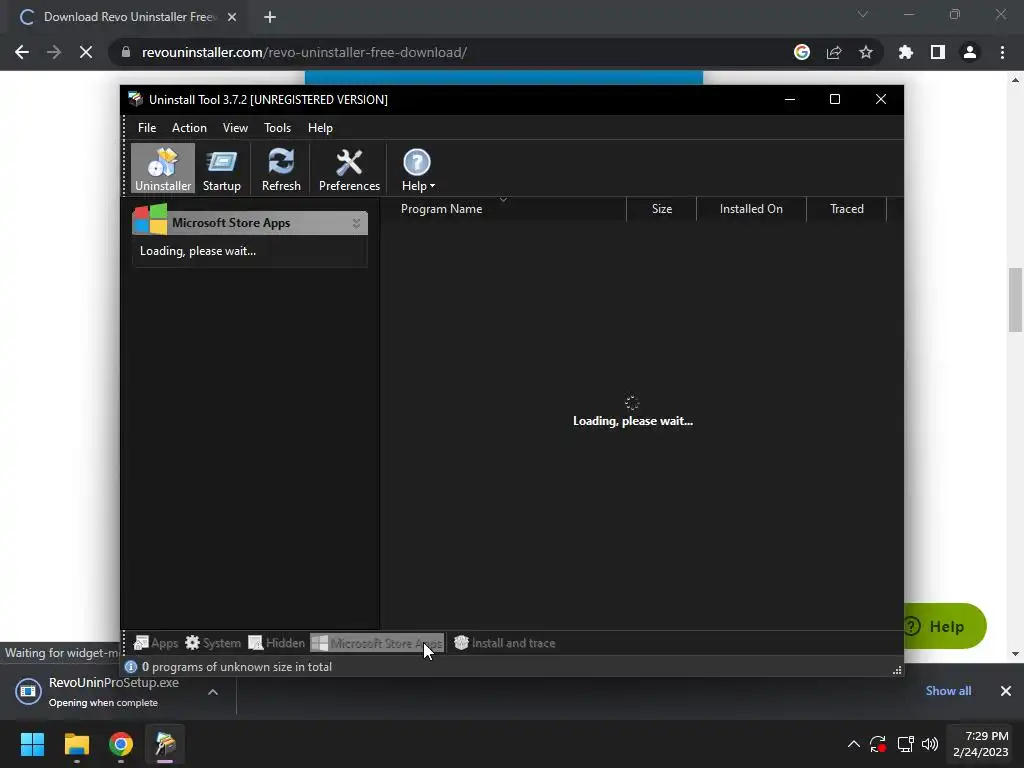The height and width of the screenshot is (768, 1024).
Task: Click the green Help widget button
Action: (x=944, y=626)
